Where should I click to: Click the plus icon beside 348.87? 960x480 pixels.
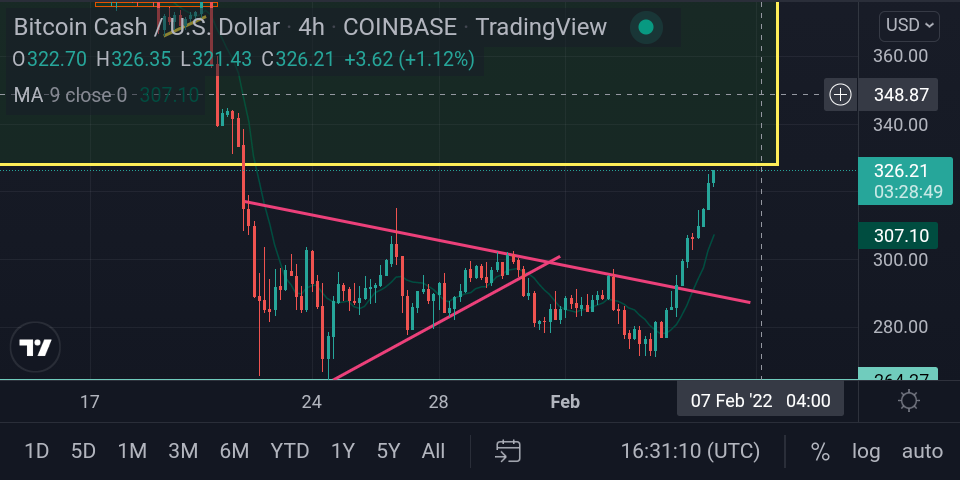pyautogui.click(x=841, y=95)
